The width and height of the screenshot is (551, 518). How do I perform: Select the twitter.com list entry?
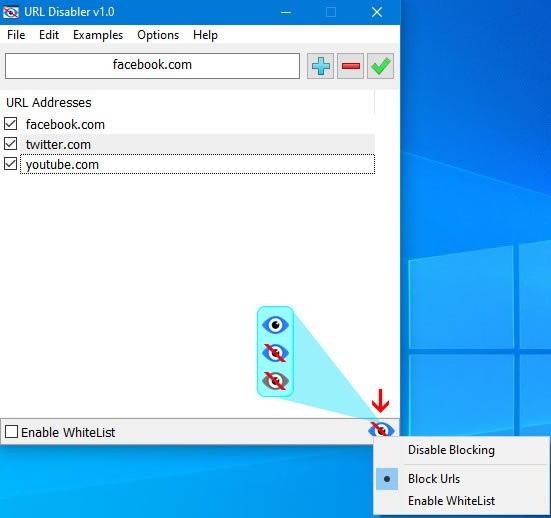[197, 144]
